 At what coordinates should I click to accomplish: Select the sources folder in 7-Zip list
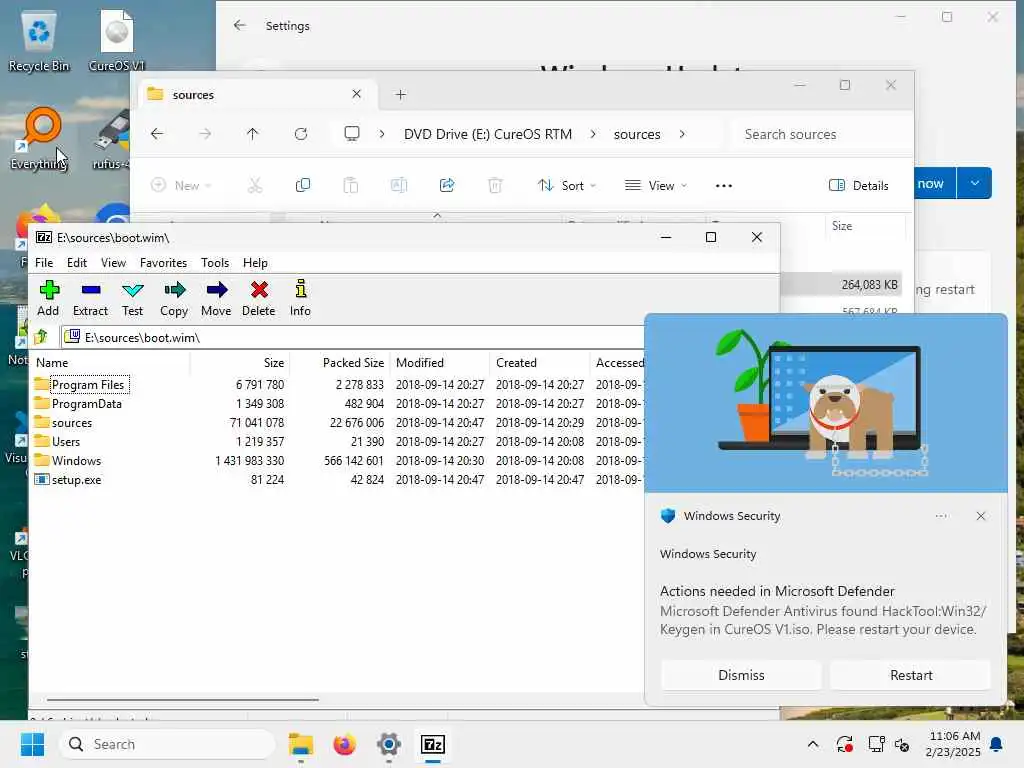pyautogui.click(x=72, y=423)
